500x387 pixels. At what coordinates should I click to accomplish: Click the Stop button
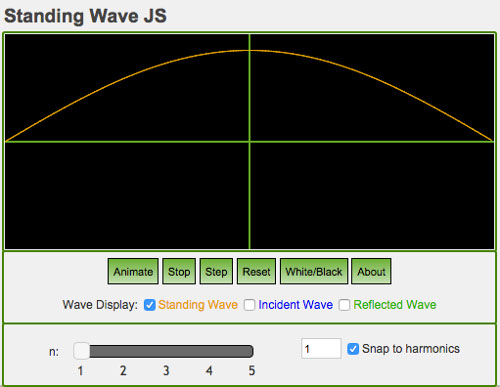click(x=179, y=271)
